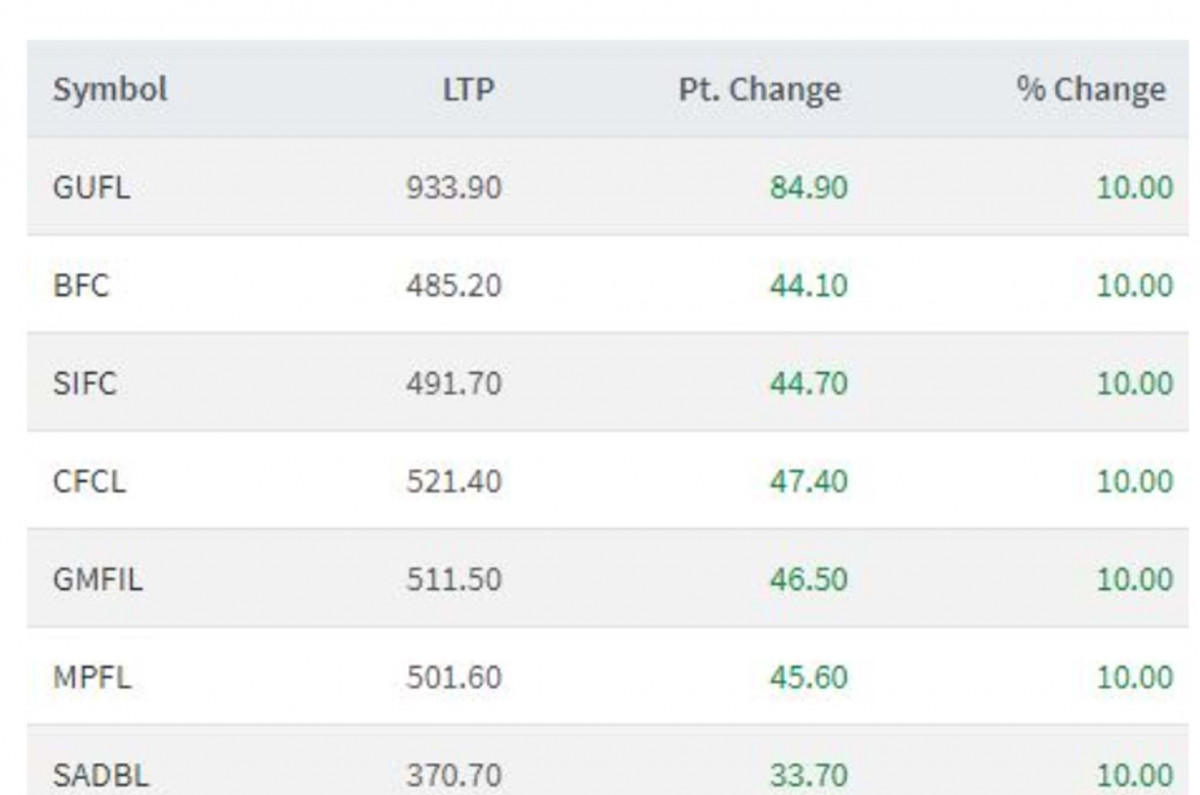
Task: Open the BFC stock symbol
Action: (81, 285)
